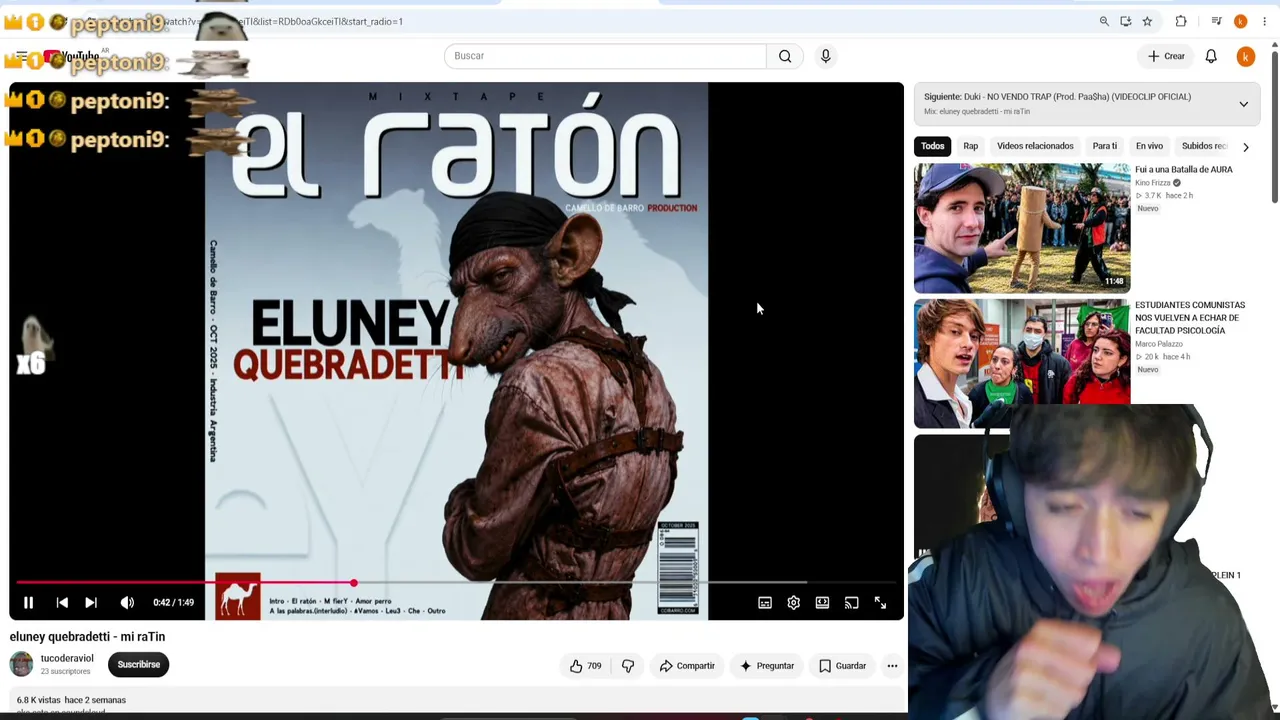The height and width of the screenshot is (720, 1280).
Task: Open the Crear create menu
Action: (1166, 56)
